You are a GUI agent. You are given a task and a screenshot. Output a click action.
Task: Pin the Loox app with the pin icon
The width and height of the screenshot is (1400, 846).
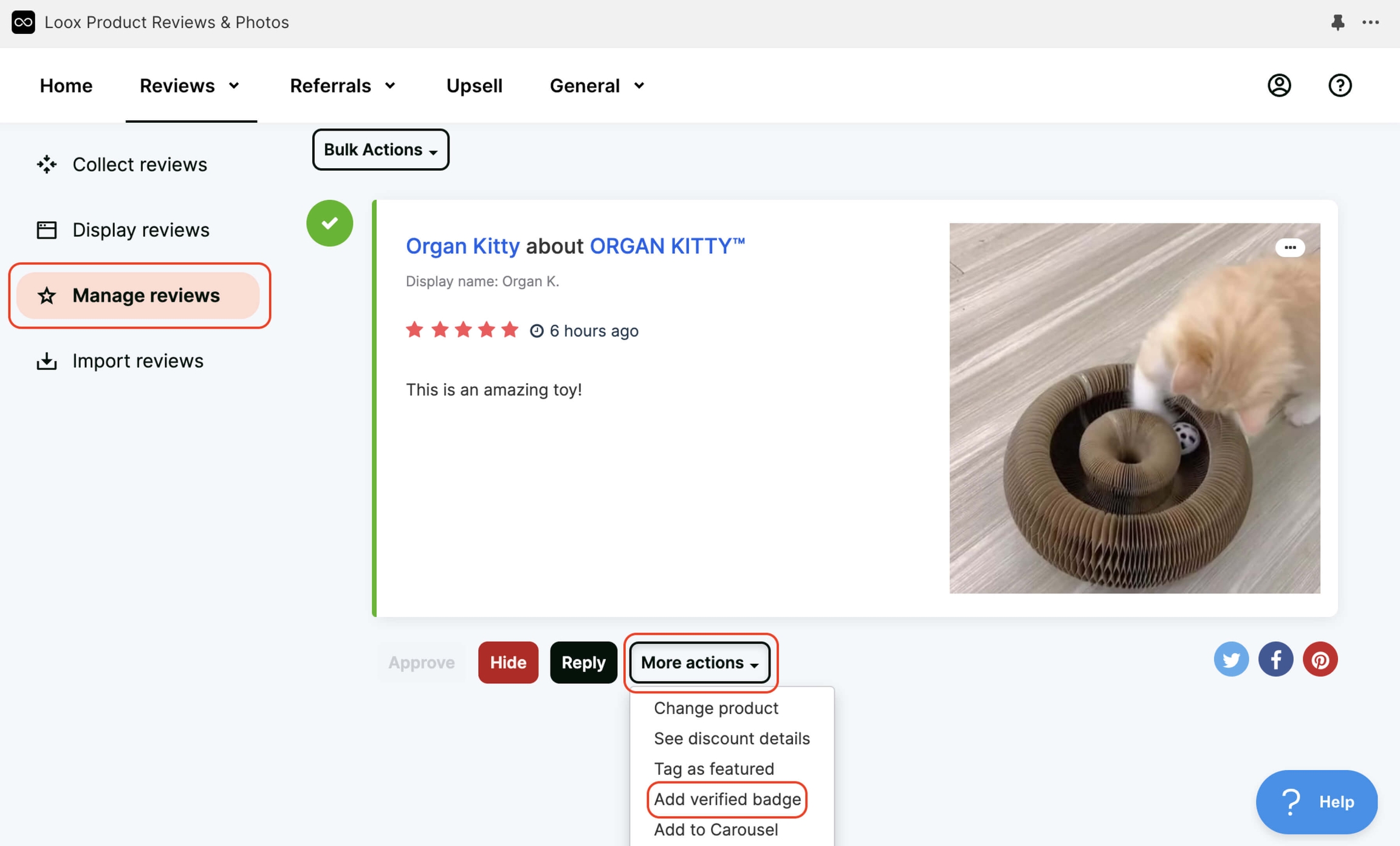click(1339, 22)
